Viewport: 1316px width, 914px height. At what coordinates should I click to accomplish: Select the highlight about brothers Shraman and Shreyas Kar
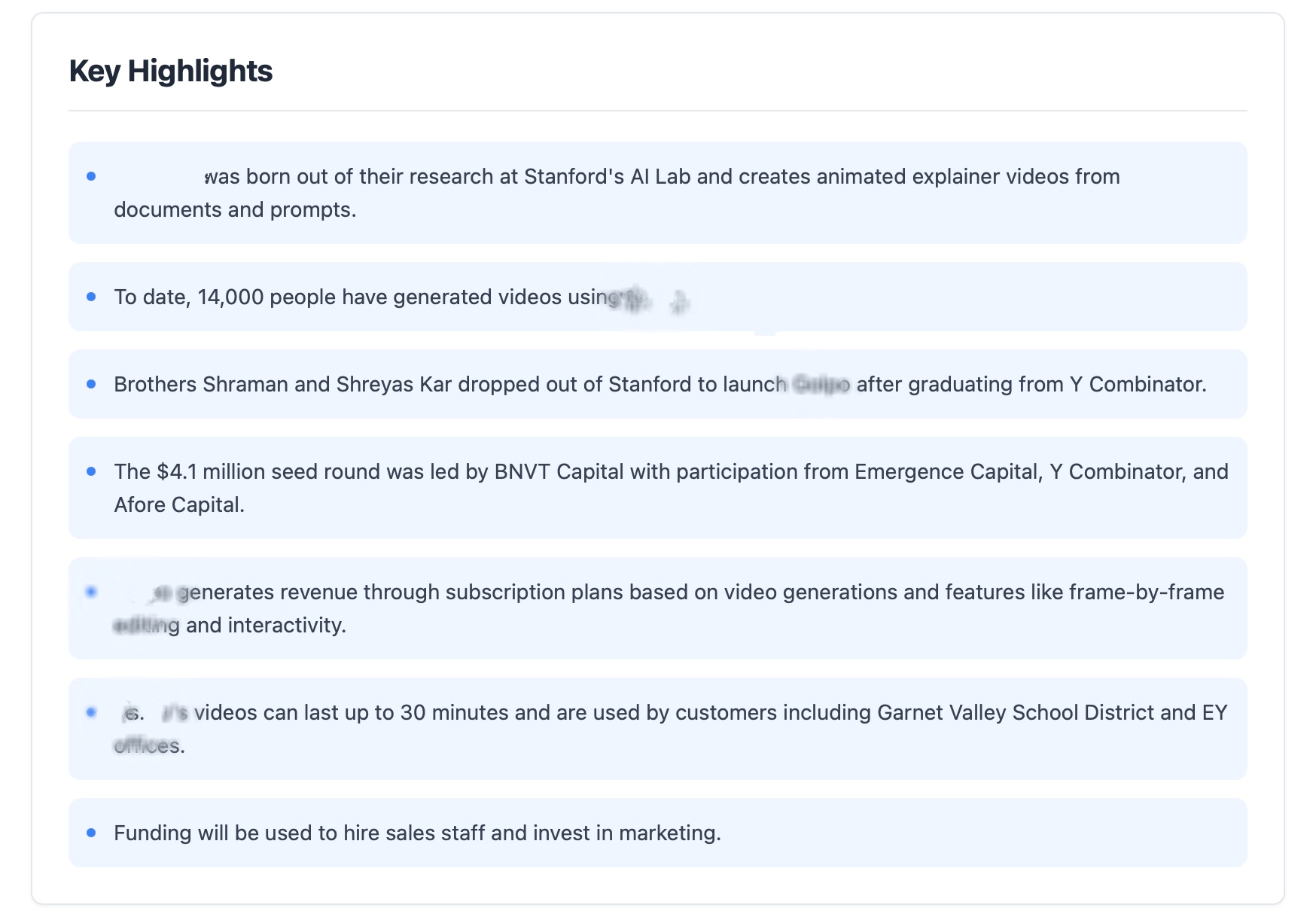pyautogui.click(x=657, y=384)
